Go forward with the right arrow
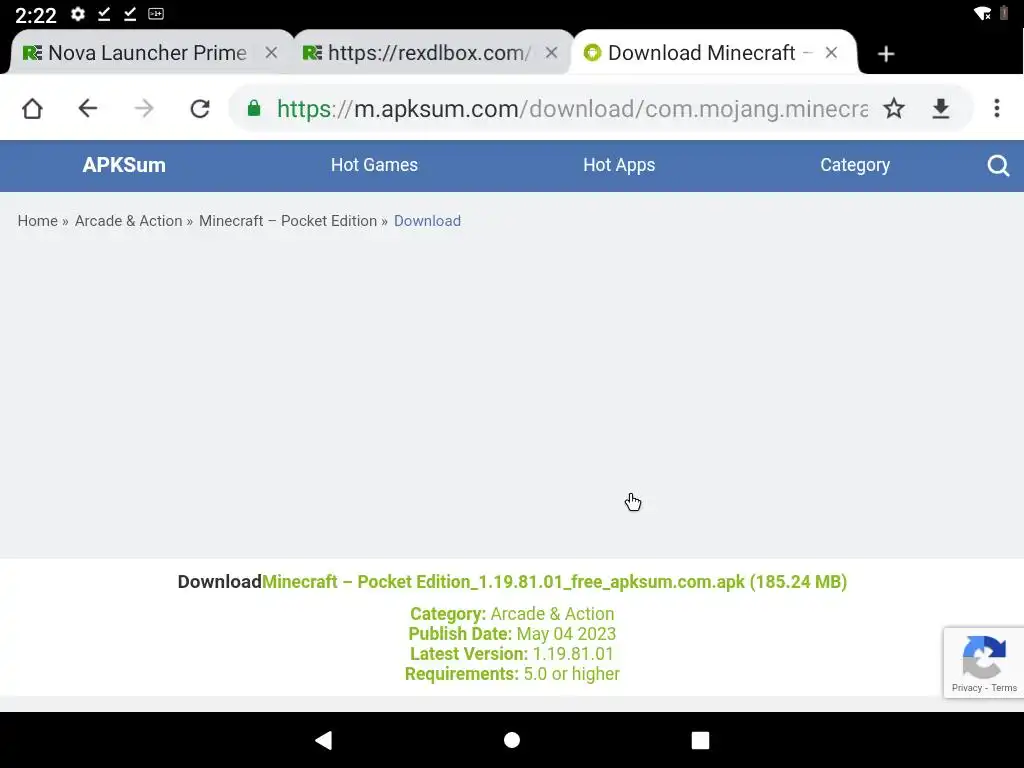Screen dimensions: 1024x768 tap(144, 108)
